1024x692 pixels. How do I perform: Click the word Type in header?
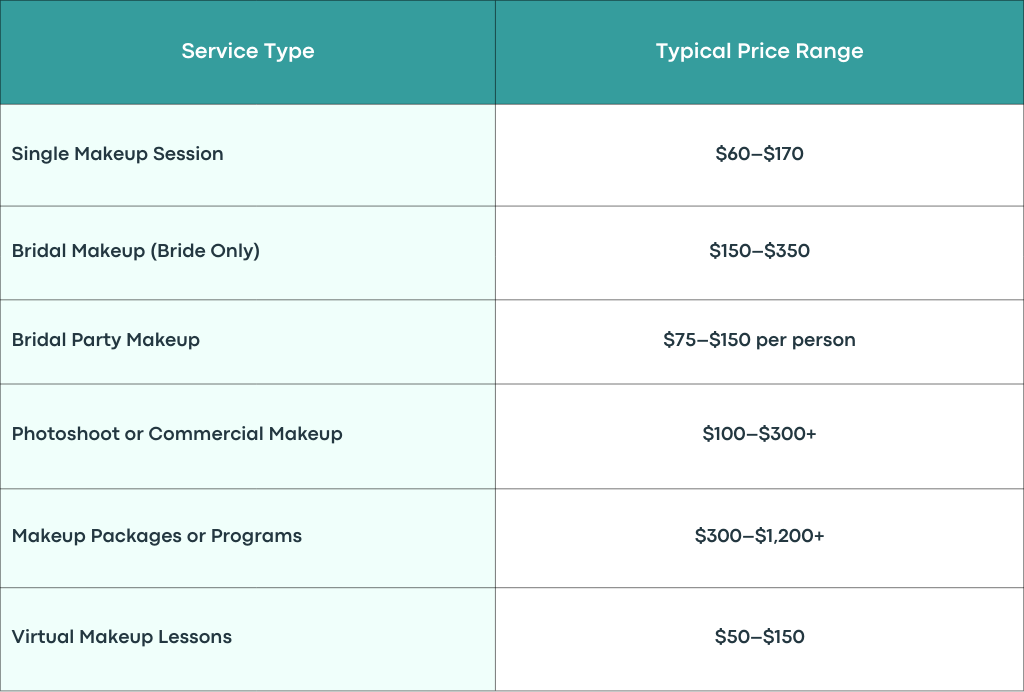point(289,52)
